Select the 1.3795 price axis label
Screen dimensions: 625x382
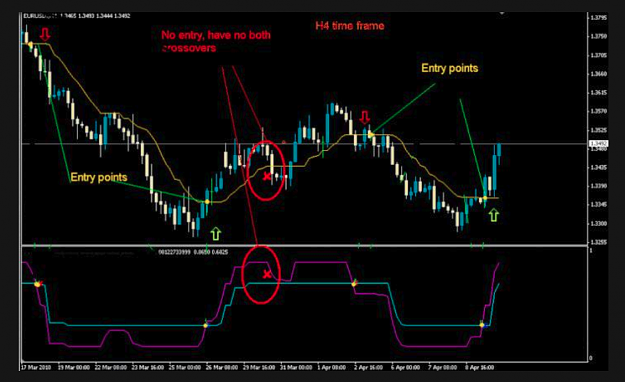(x=598, y=18)
